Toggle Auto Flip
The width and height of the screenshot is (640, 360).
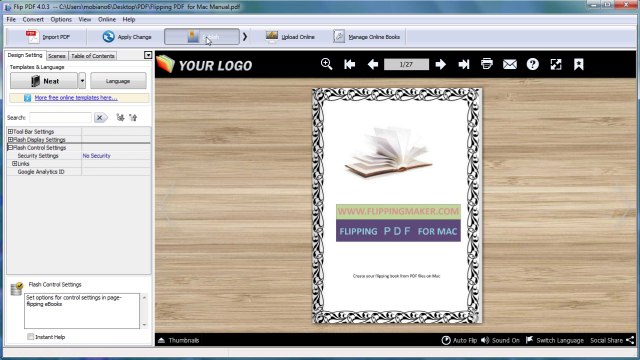tap(459, 340)
